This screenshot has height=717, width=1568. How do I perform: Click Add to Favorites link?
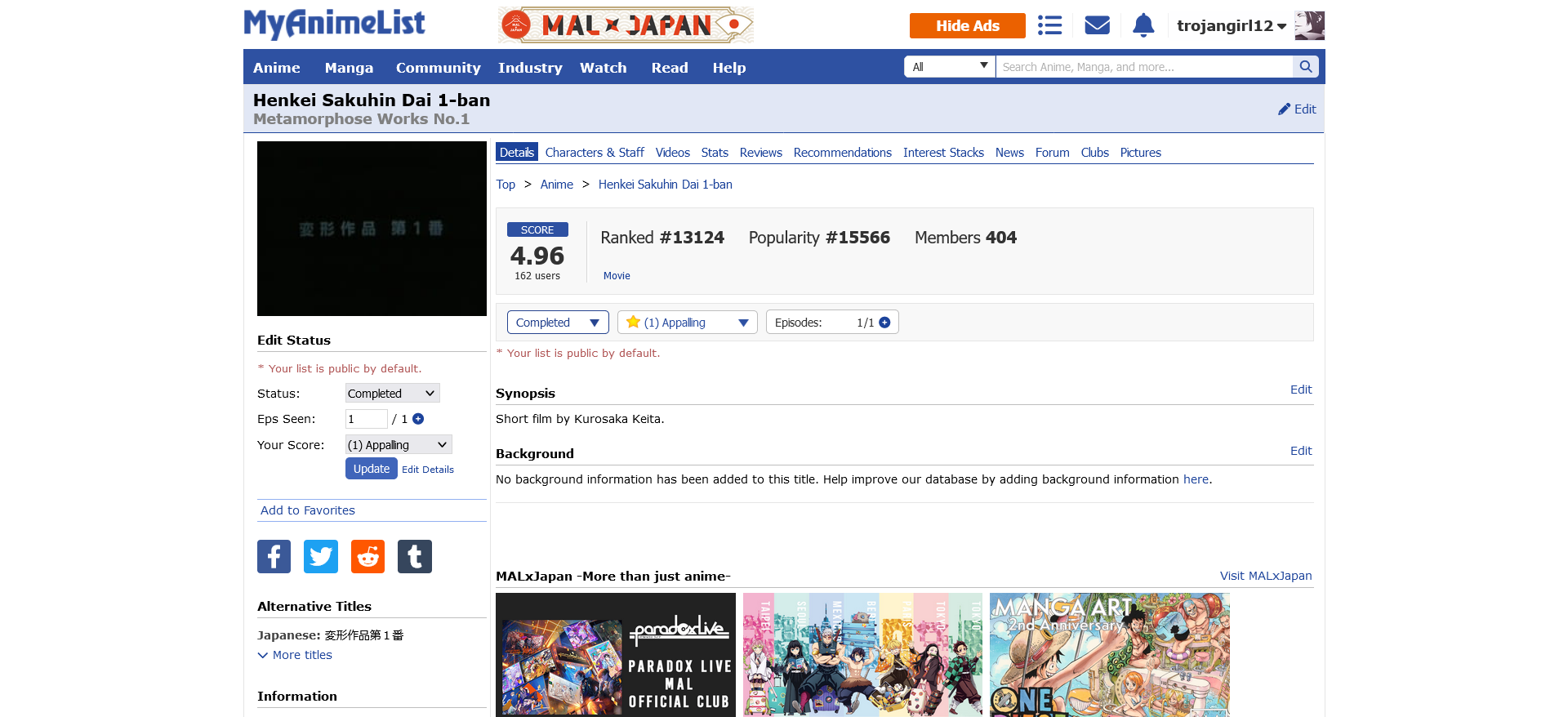[308, 510]
